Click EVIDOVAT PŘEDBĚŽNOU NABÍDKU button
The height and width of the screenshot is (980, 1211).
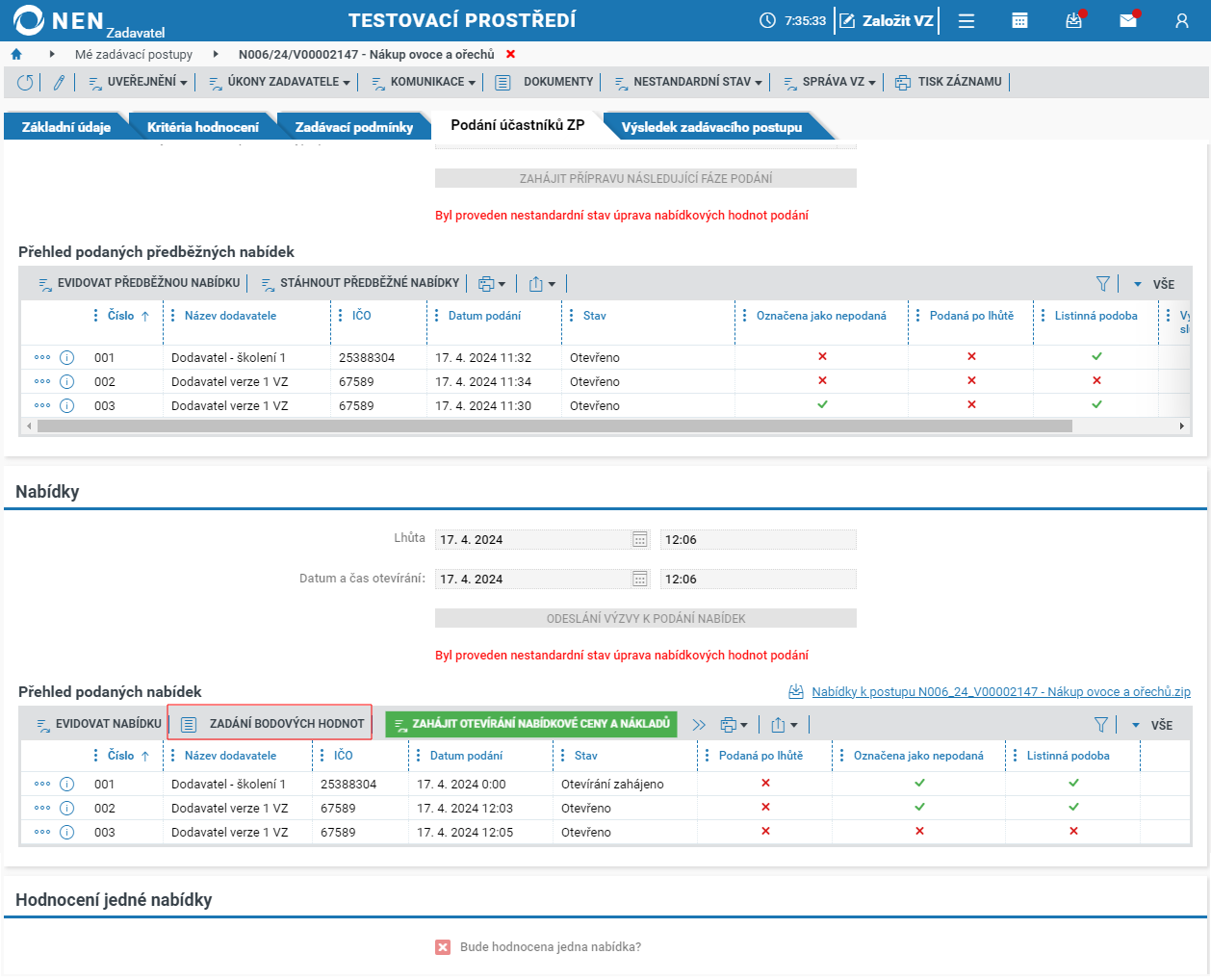[x=140, y=283]
